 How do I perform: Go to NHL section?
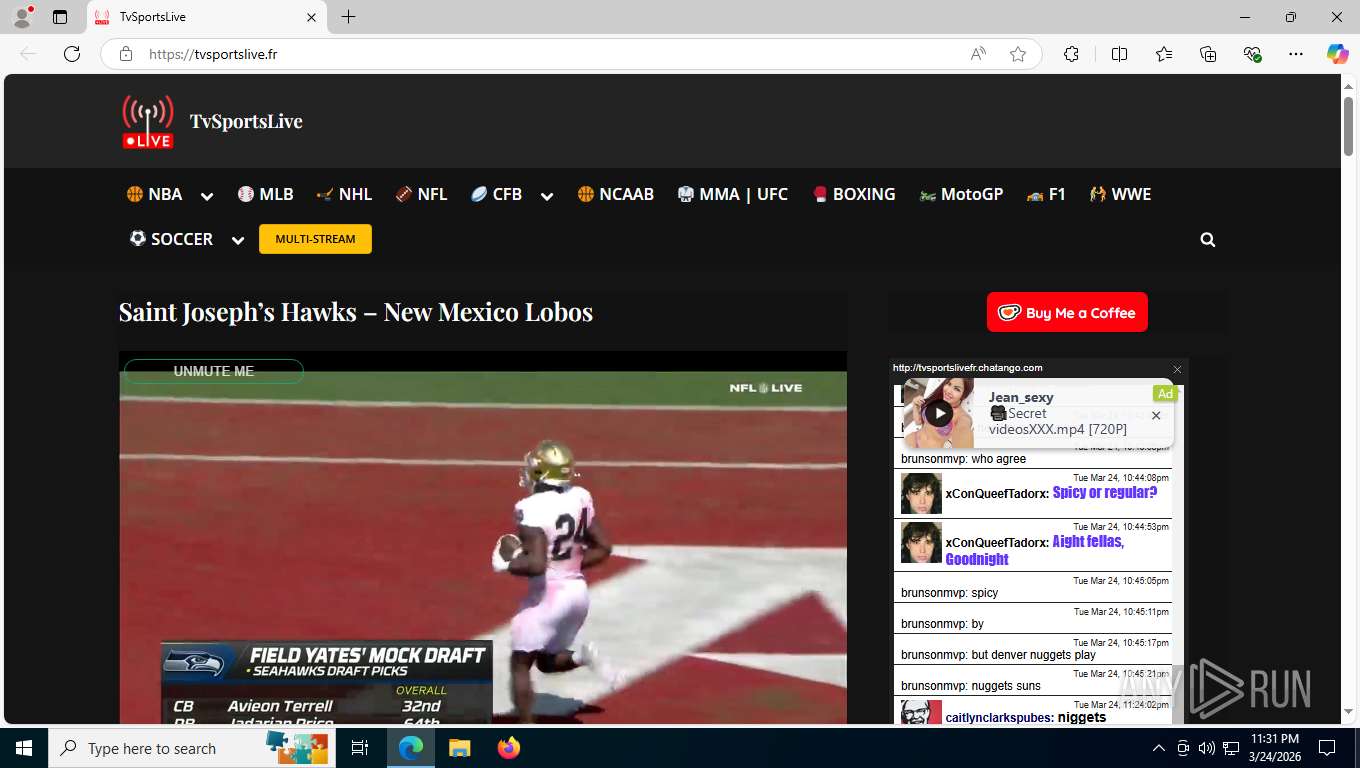click(x=343, y=194)
